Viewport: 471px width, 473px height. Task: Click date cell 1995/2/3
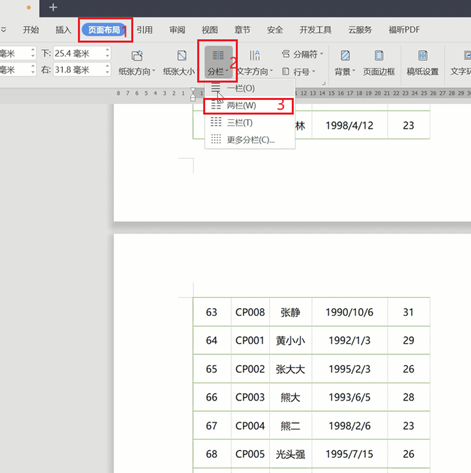349,369
